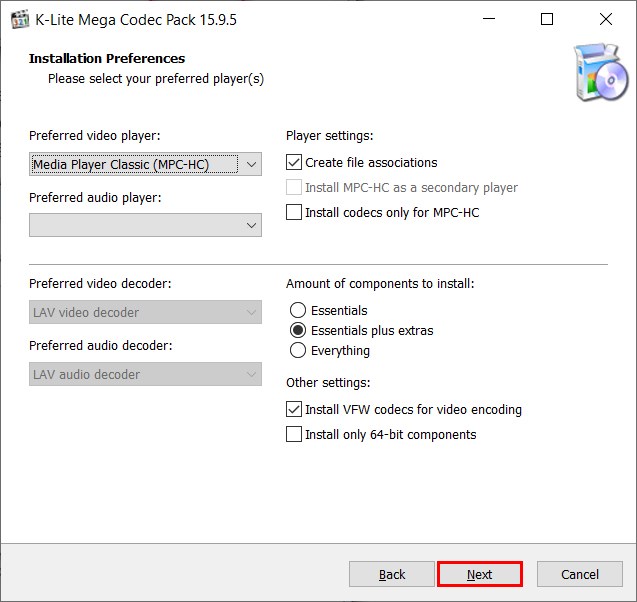637x602 pixels.
Task: Choose Essentials plus extras option
Action: 297,331
